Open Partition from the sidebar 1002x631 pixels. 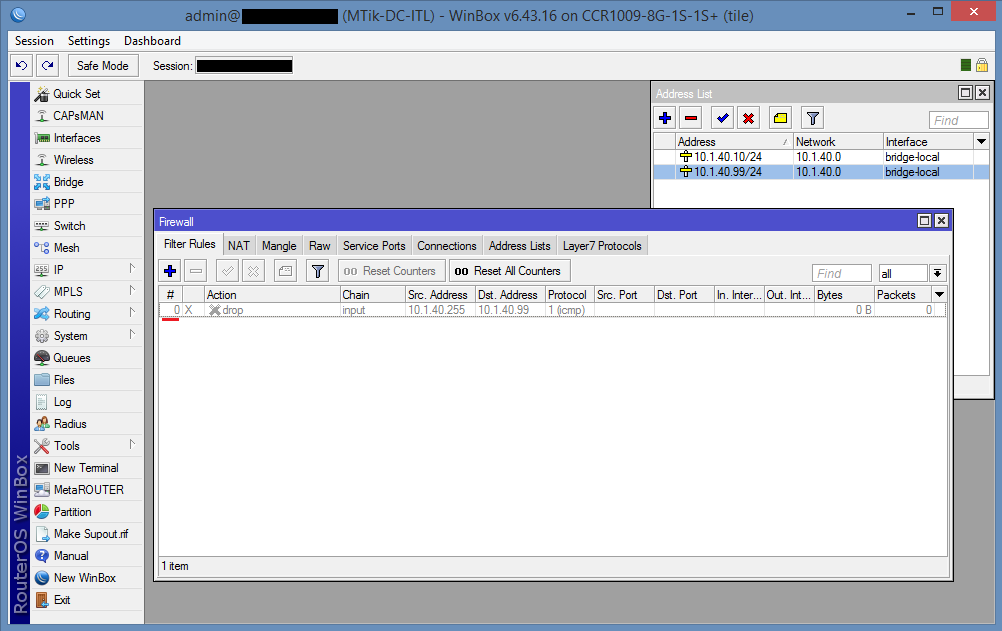pos(87,512)
